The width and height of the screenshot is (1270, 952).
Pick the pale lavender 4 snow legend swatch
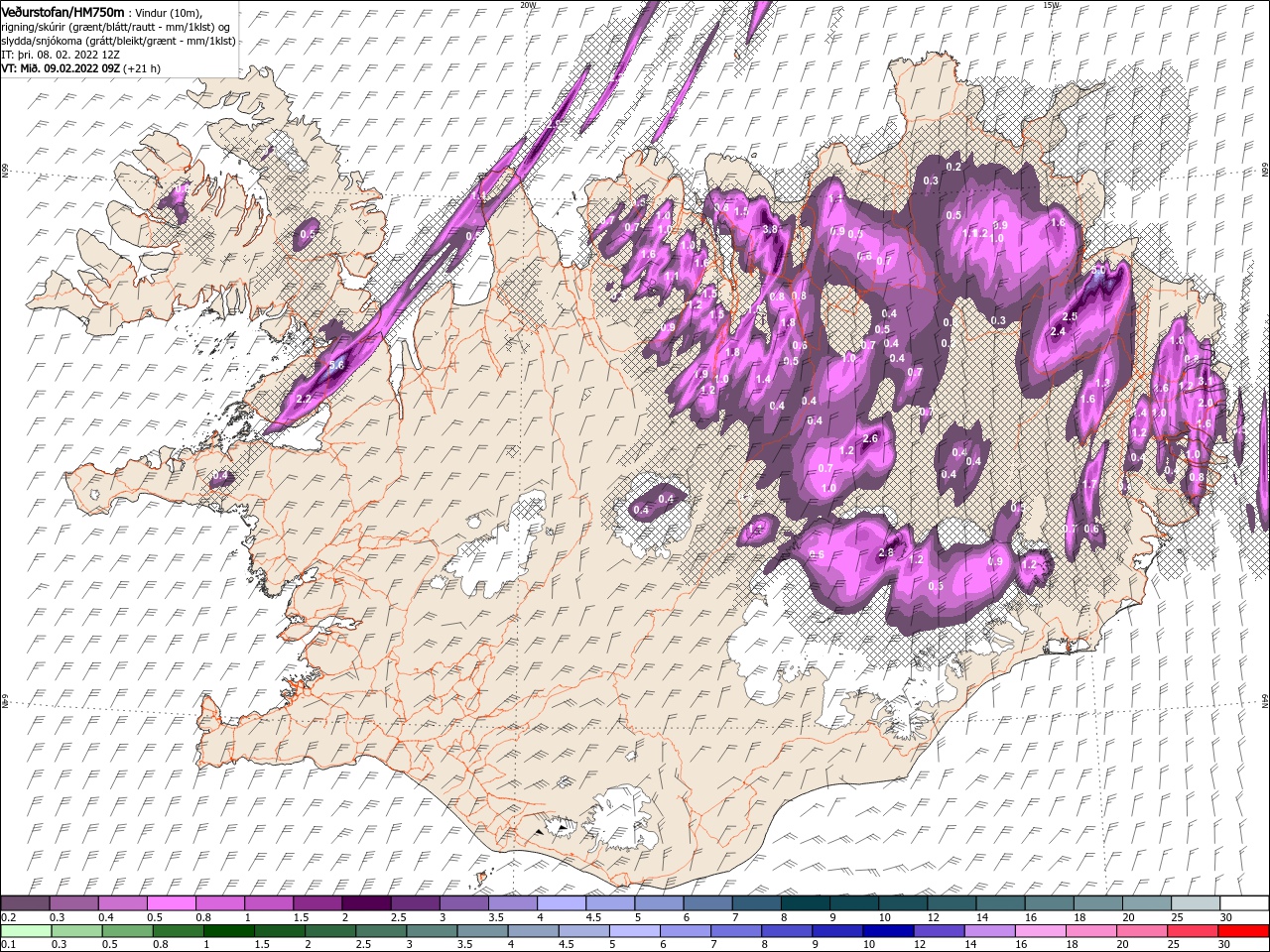pos(561,903)
